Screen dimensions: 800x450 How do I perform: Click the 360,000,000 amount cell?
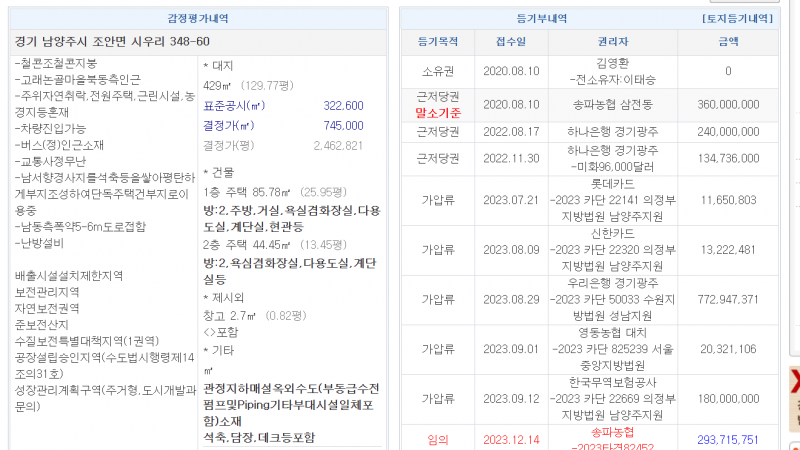pos(728,104)
